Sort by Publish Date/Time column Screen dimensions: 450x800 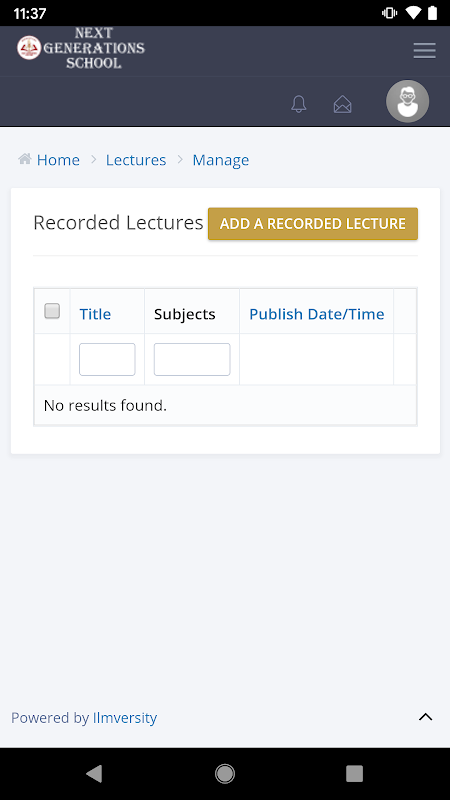pyautogui.click(x=316, y=314)
